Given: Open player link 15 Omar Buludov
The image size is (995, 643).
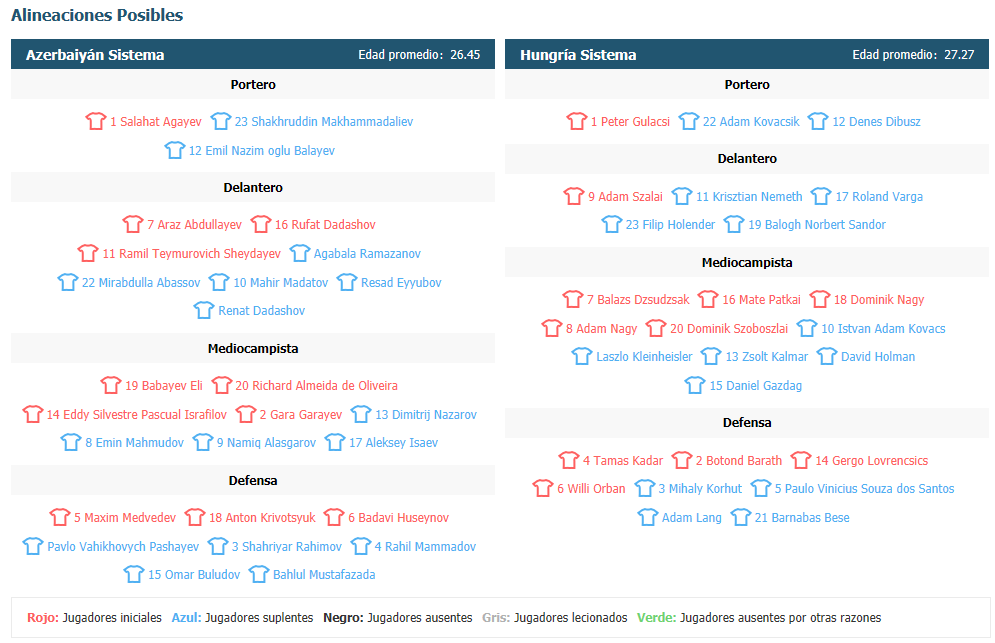Looking at the screenshot, I should (194, 574).
